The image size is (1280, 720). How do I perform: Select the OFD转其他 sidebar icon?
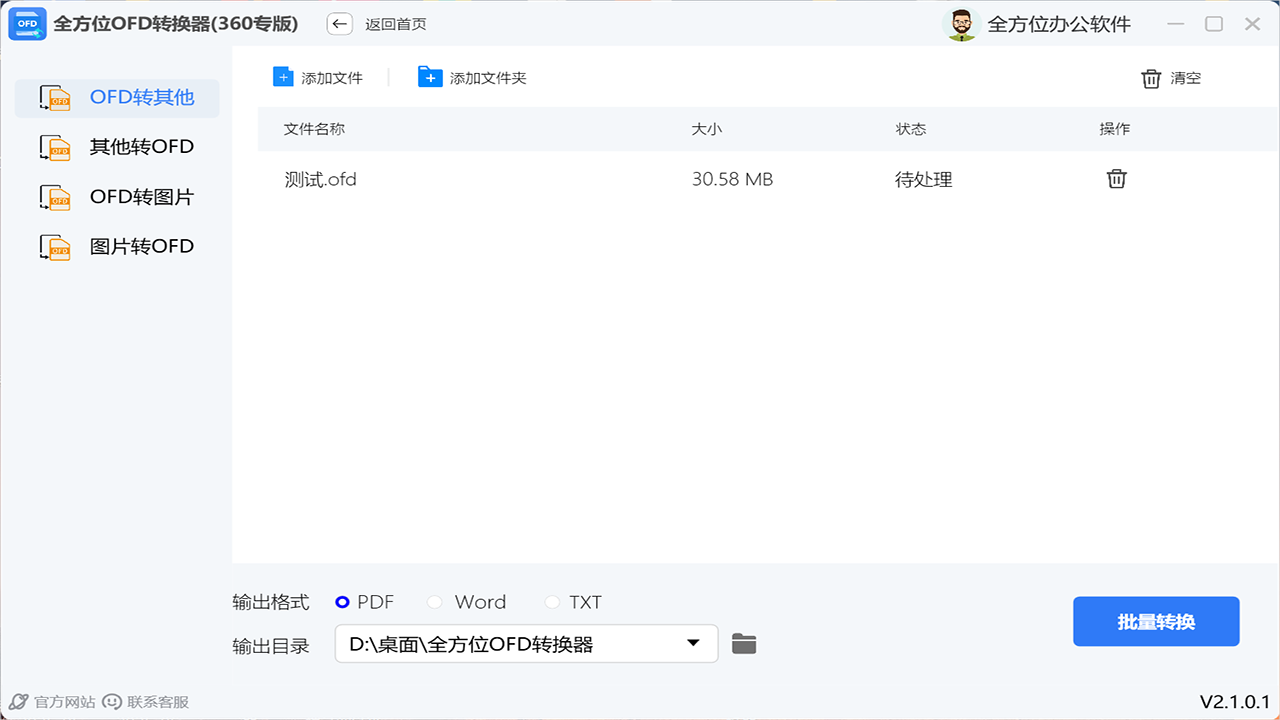pyautogui.click(x=55, y=98)
